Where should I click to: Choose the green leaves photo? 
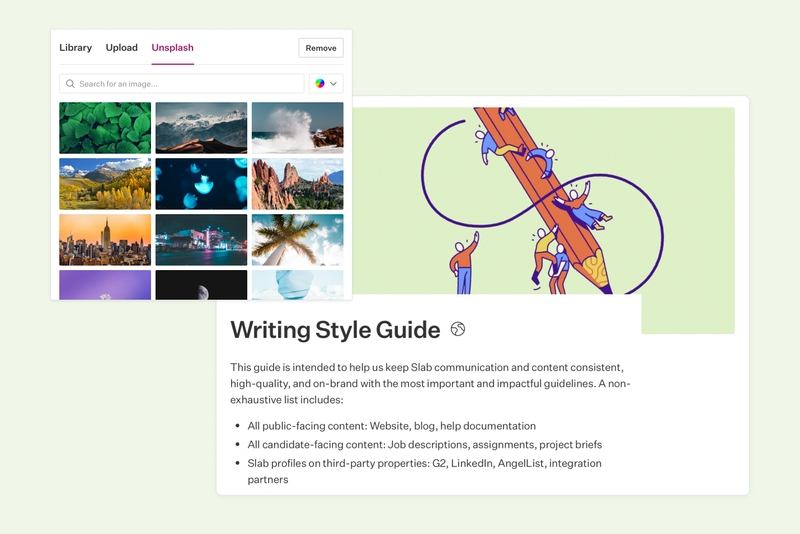105,127
